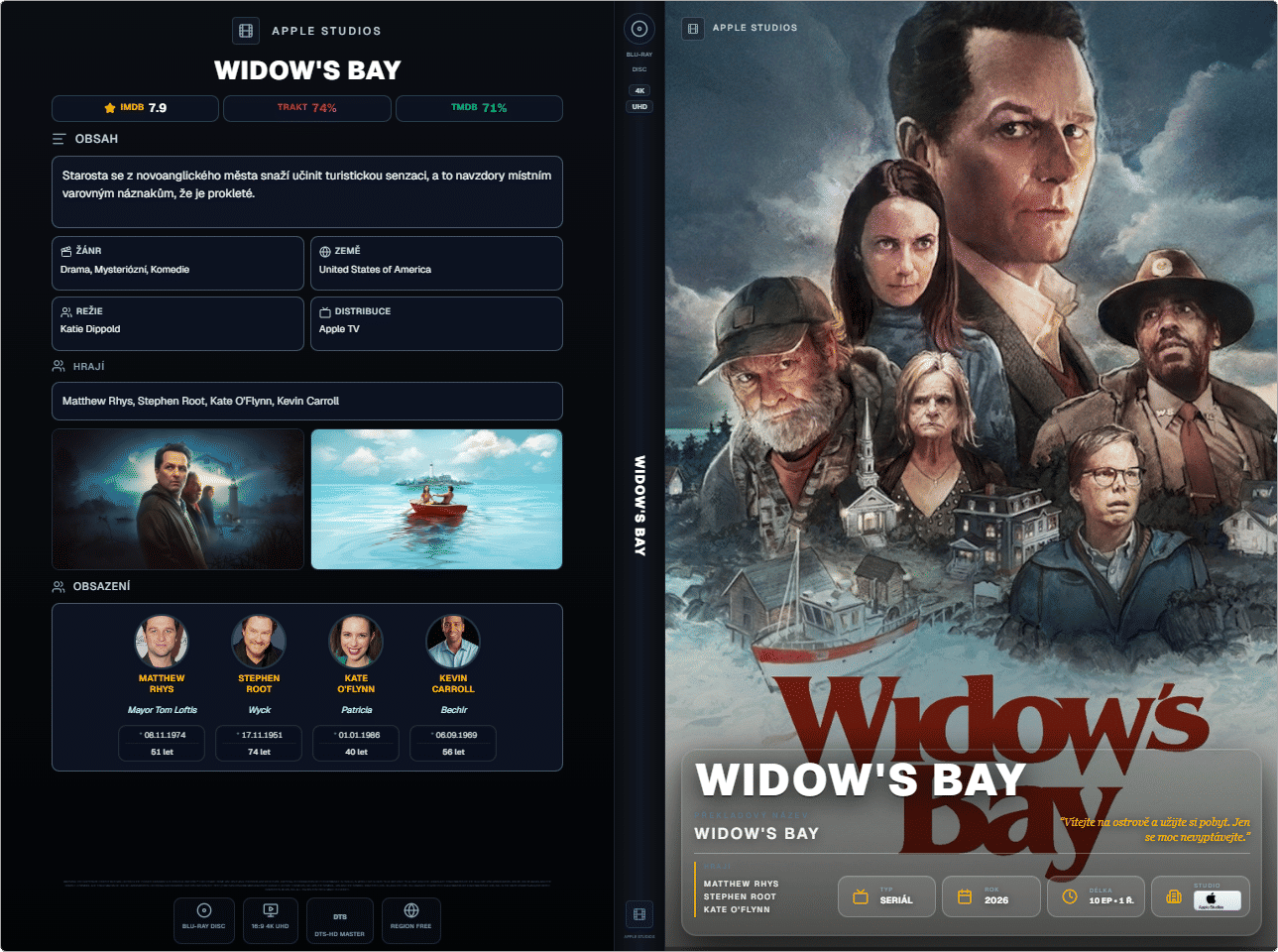Viewport: 1278px width, 952px height.
Task: Click birthdate '08.11.1974'
Action: click(x=165, y=735)
